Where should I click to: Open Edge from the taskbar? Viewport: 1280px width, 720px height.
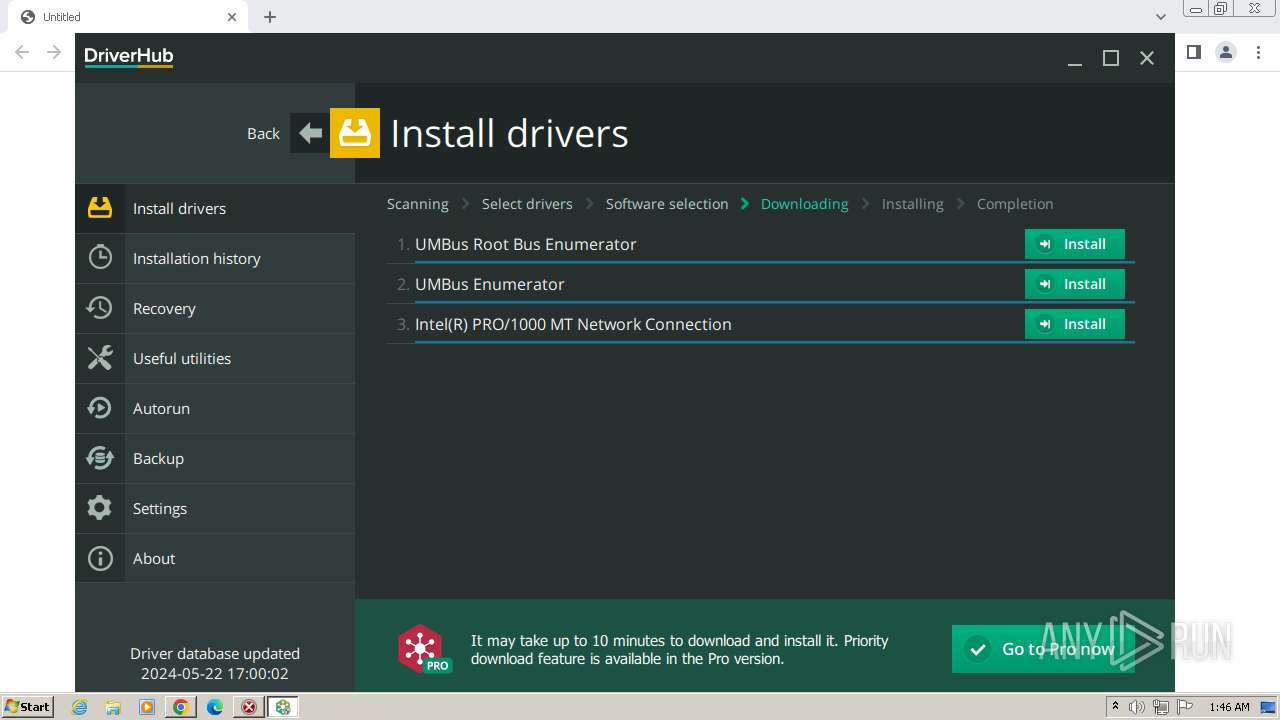click(215, 707)
